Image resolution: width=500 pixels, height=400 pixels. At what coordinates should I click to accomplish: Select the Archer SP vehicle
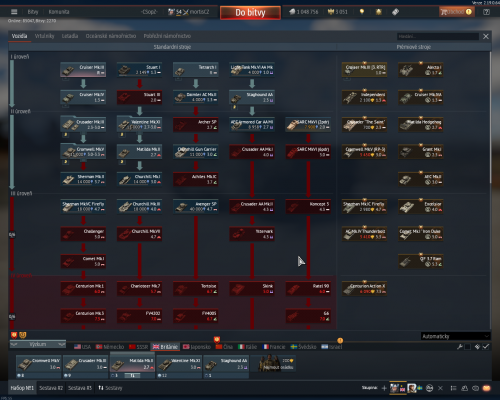click(196, 124)
